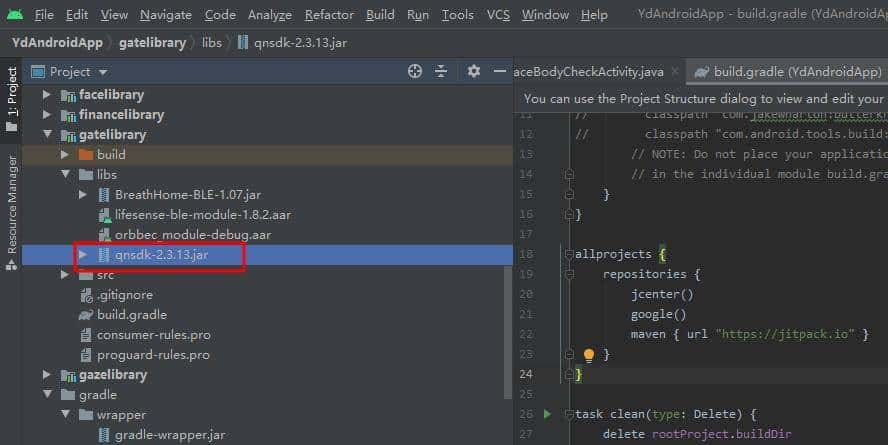Collapse the wrapper folder

65,414
